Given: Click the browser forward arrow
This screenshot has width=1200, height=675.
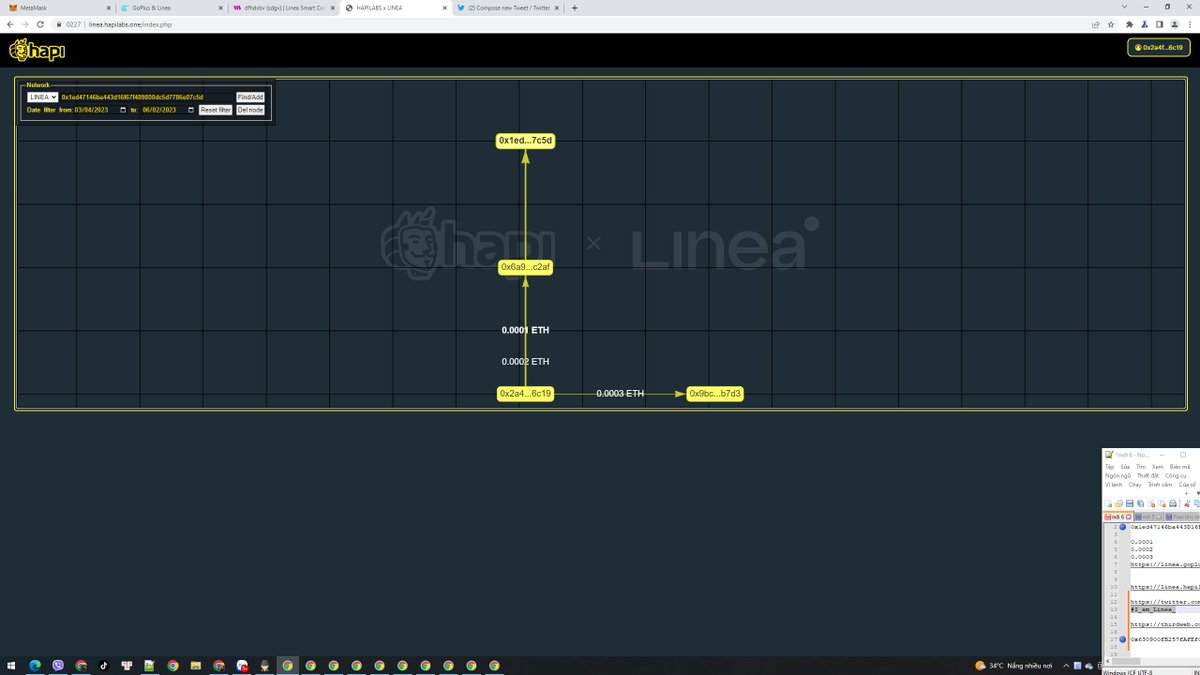Looking at the screenshot, I should coord(26,24).
